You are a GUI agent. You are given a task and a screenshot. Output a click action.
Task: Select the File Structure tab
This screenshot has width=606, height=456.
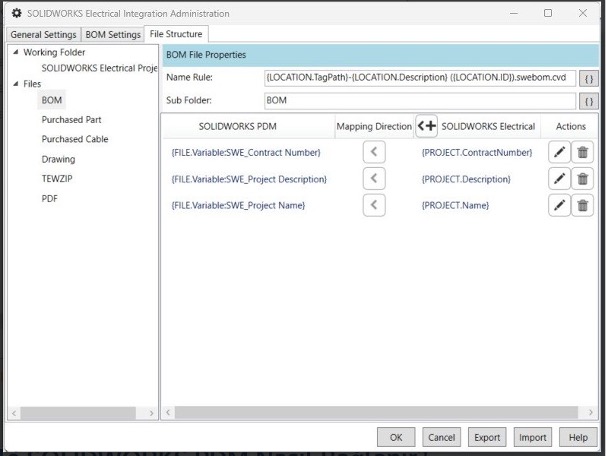point(176,34)
